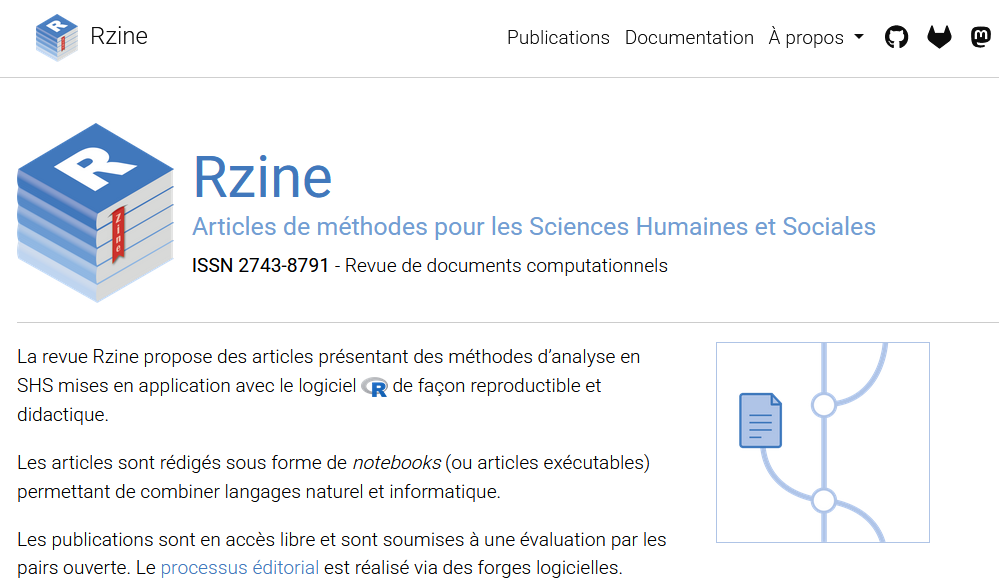
Task: Go to the Documentation page
Action: [x=689, y=38]
